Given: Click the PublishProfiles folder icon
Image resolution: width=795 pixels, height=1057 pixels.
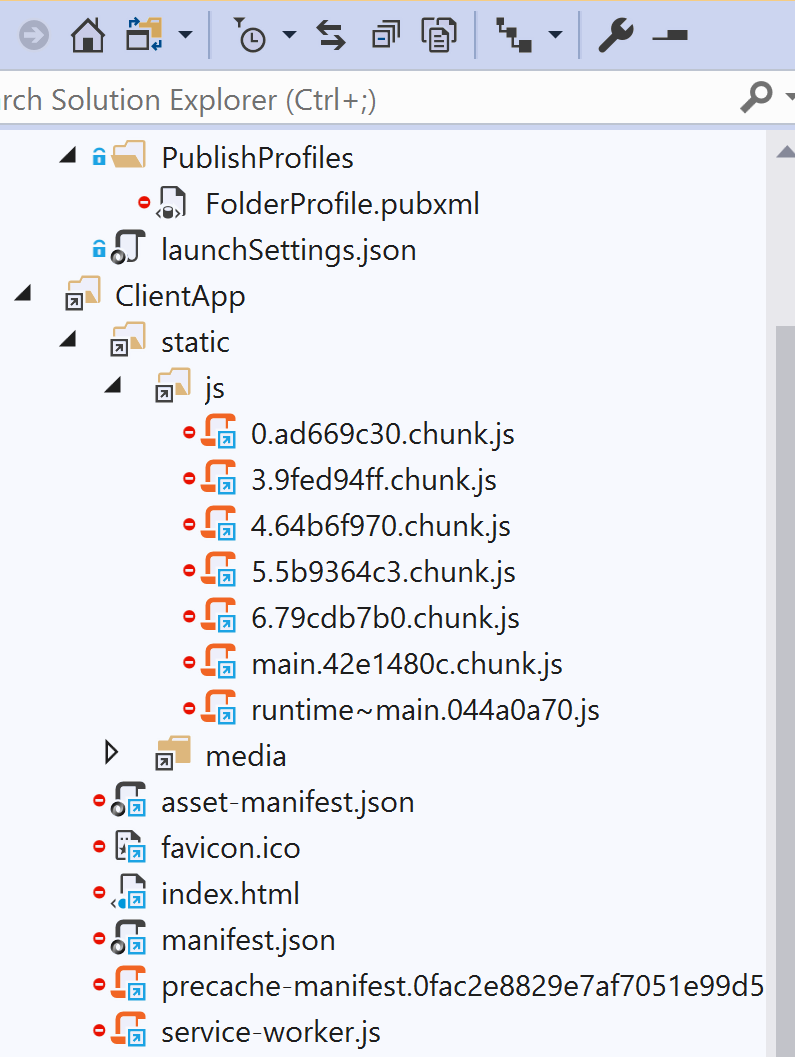Looking at the screenshot, I should pyautogui.click(x=128, y=155).
